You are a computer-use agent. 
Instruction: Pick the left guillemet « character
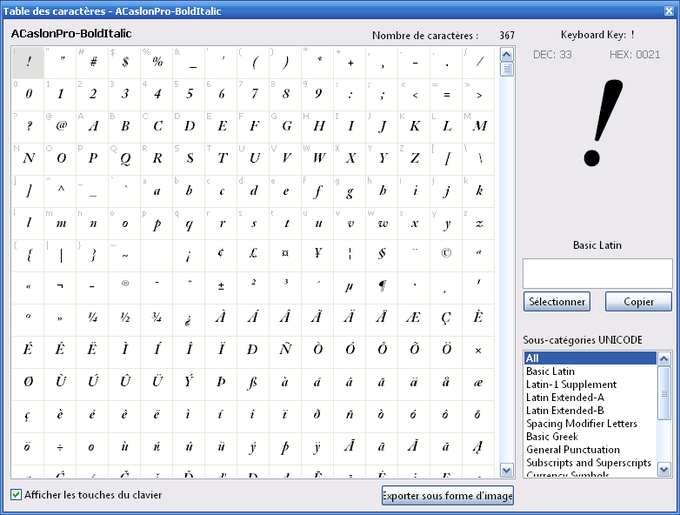coord(28,287)
